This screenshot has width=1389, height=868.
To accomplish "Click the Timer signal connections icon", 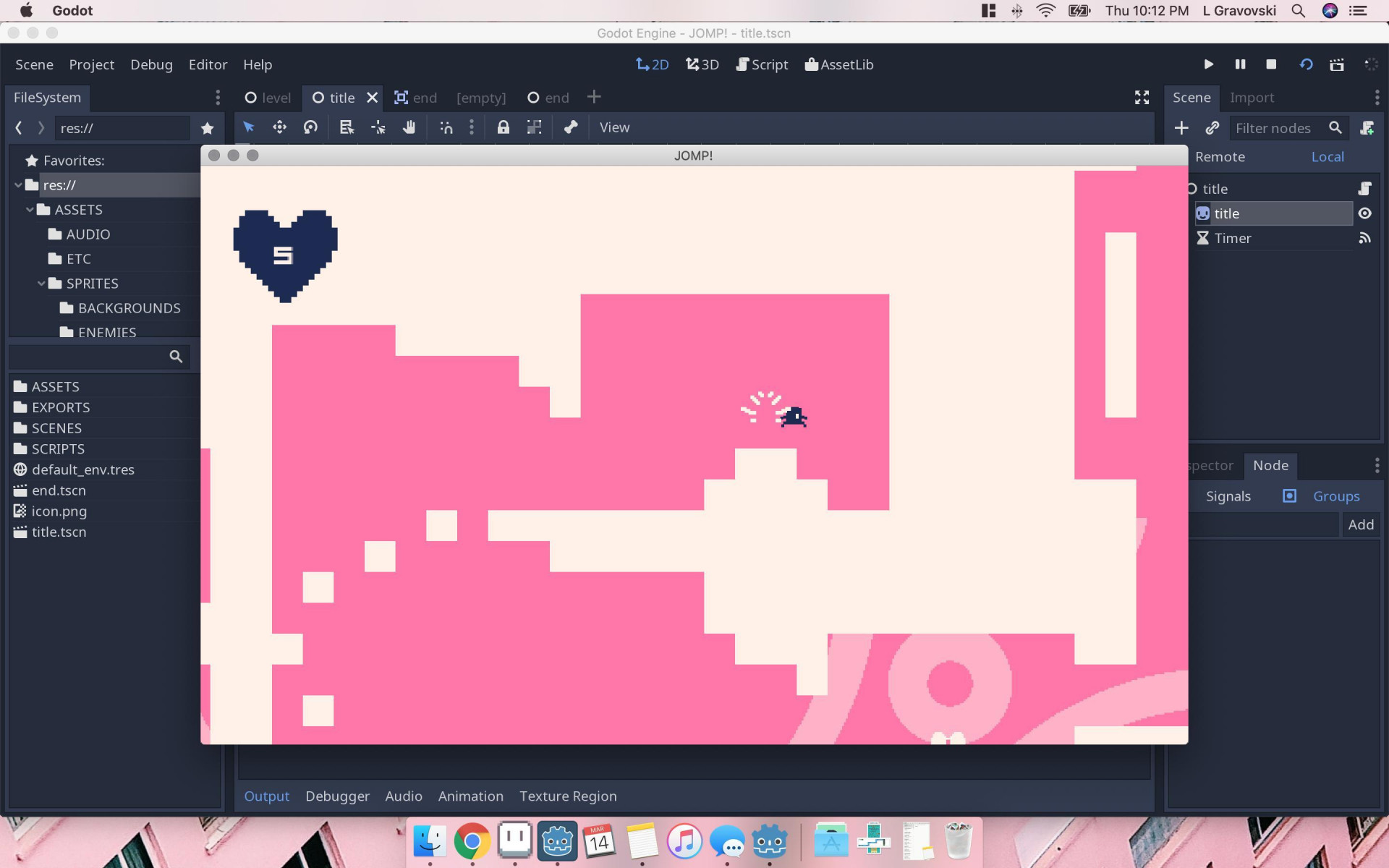I will (x=1364, y=238).
